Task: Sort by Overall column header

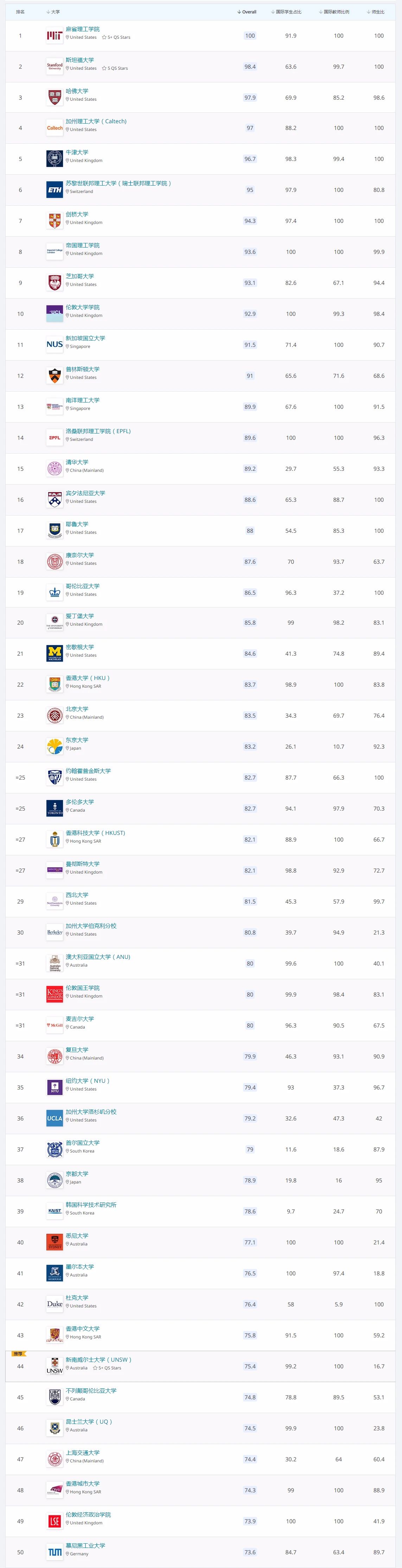Action: pyautogui.click(x=247, y=12)
